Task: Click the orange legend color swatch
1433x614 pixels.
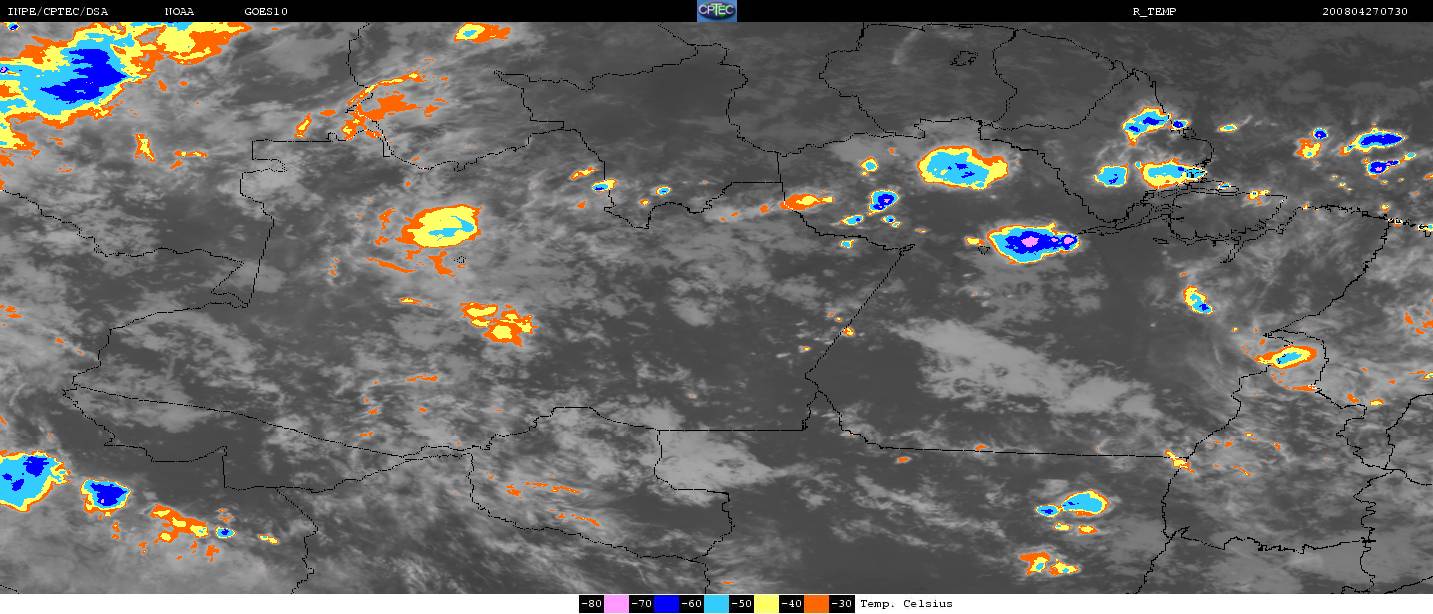Action: point(817,603)
